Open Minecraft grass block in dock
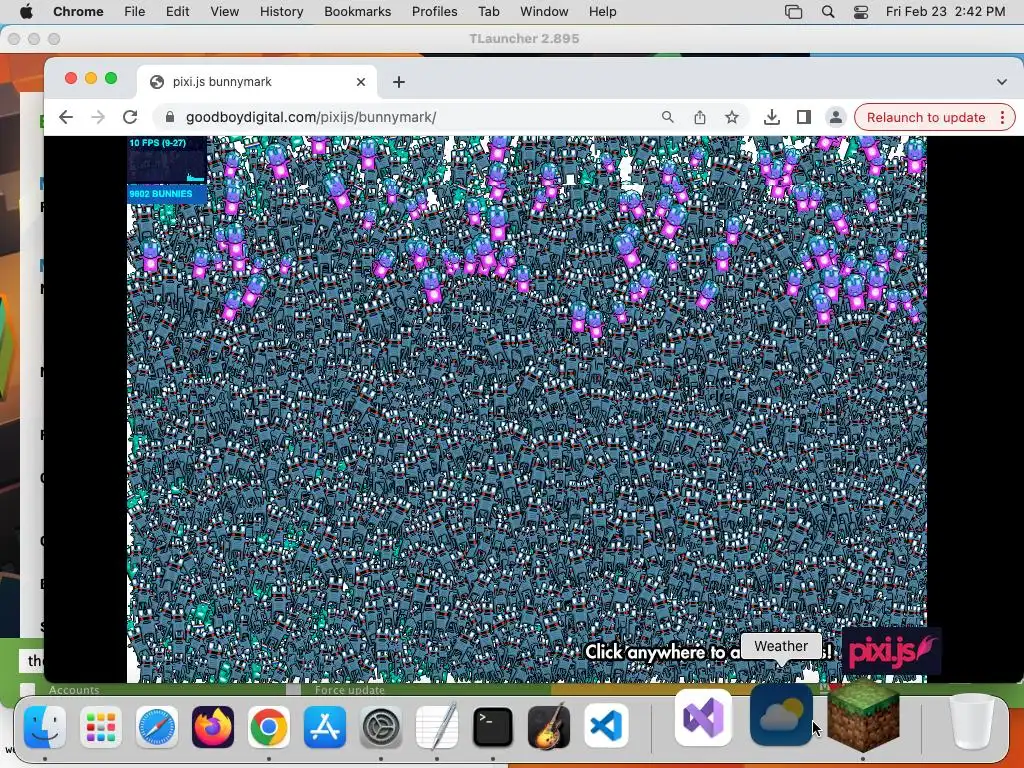 (863, 714)
